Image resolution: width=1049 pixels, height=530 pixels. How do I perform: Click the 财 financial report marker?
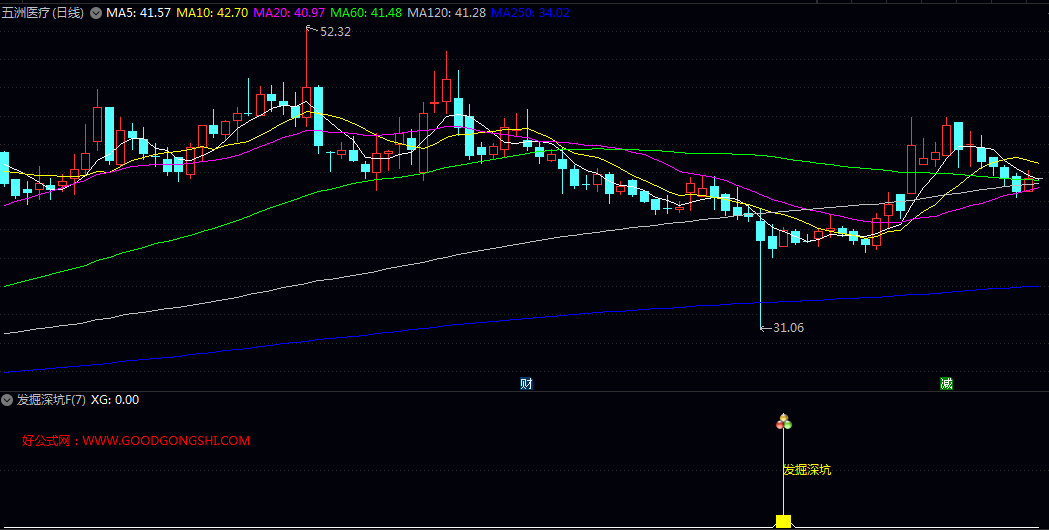[x=527, y=383]
